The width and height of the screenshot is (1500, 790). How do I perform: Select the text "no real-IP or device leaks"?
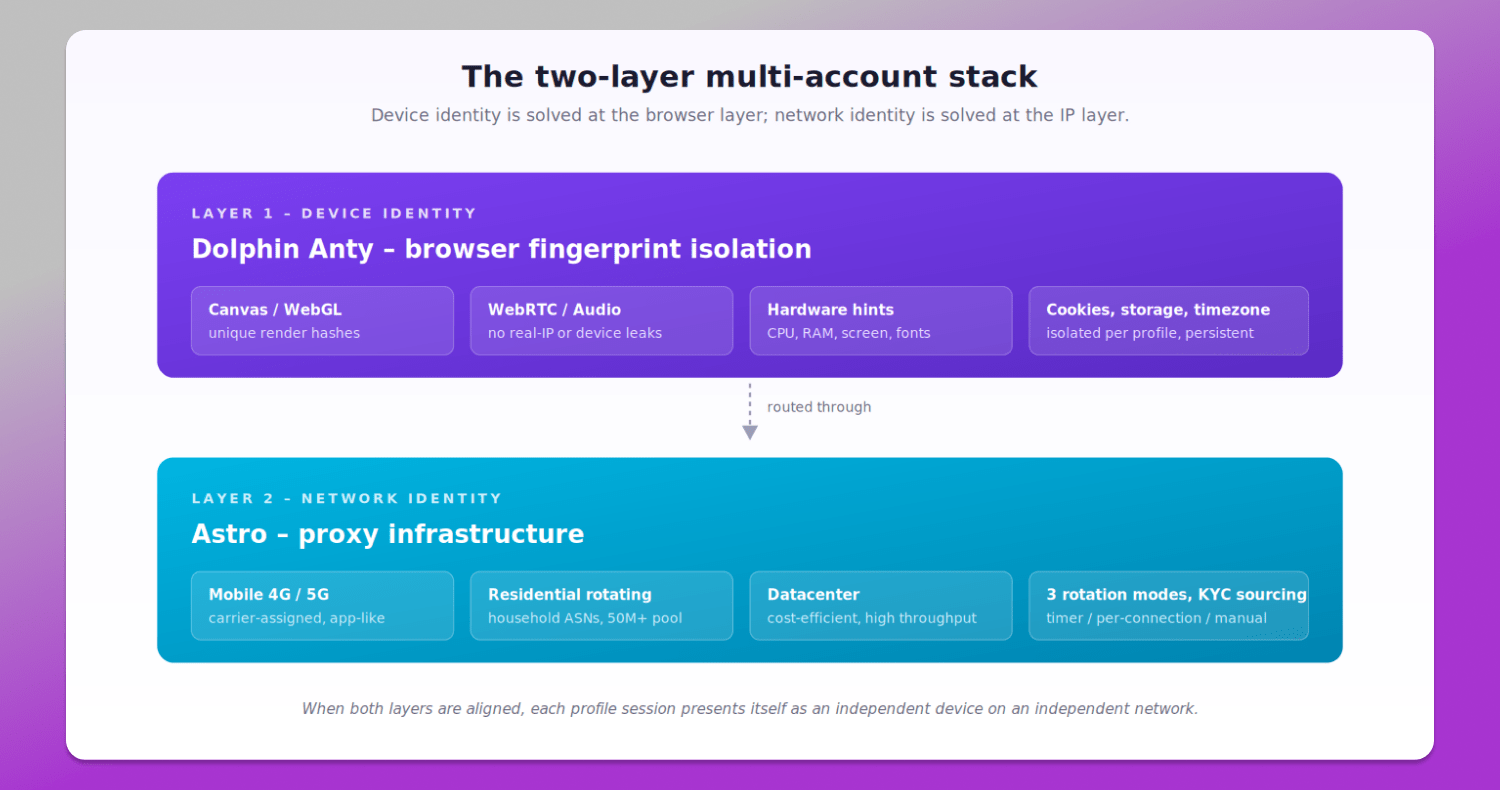point(575,333)
